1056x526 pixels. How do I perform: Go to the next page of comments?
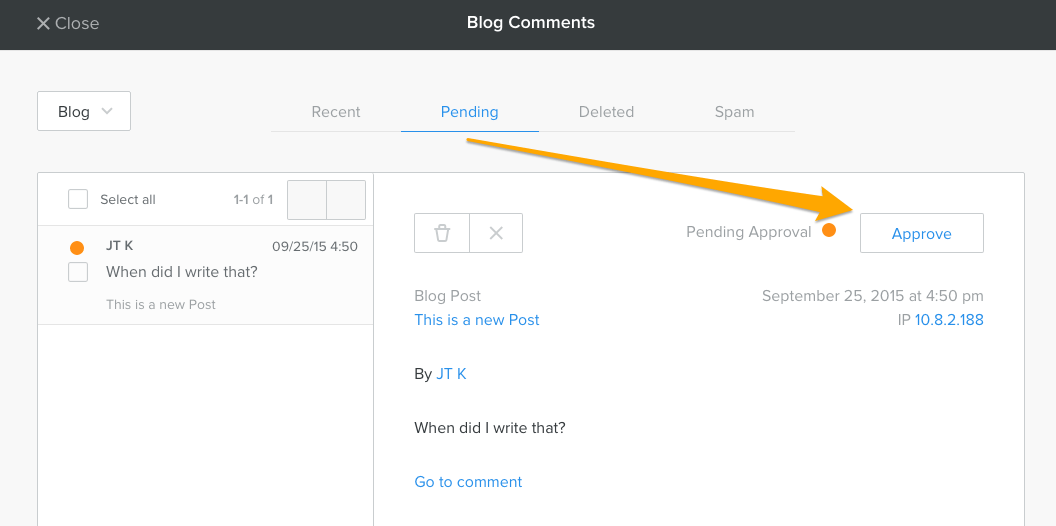tap(346, 200)
